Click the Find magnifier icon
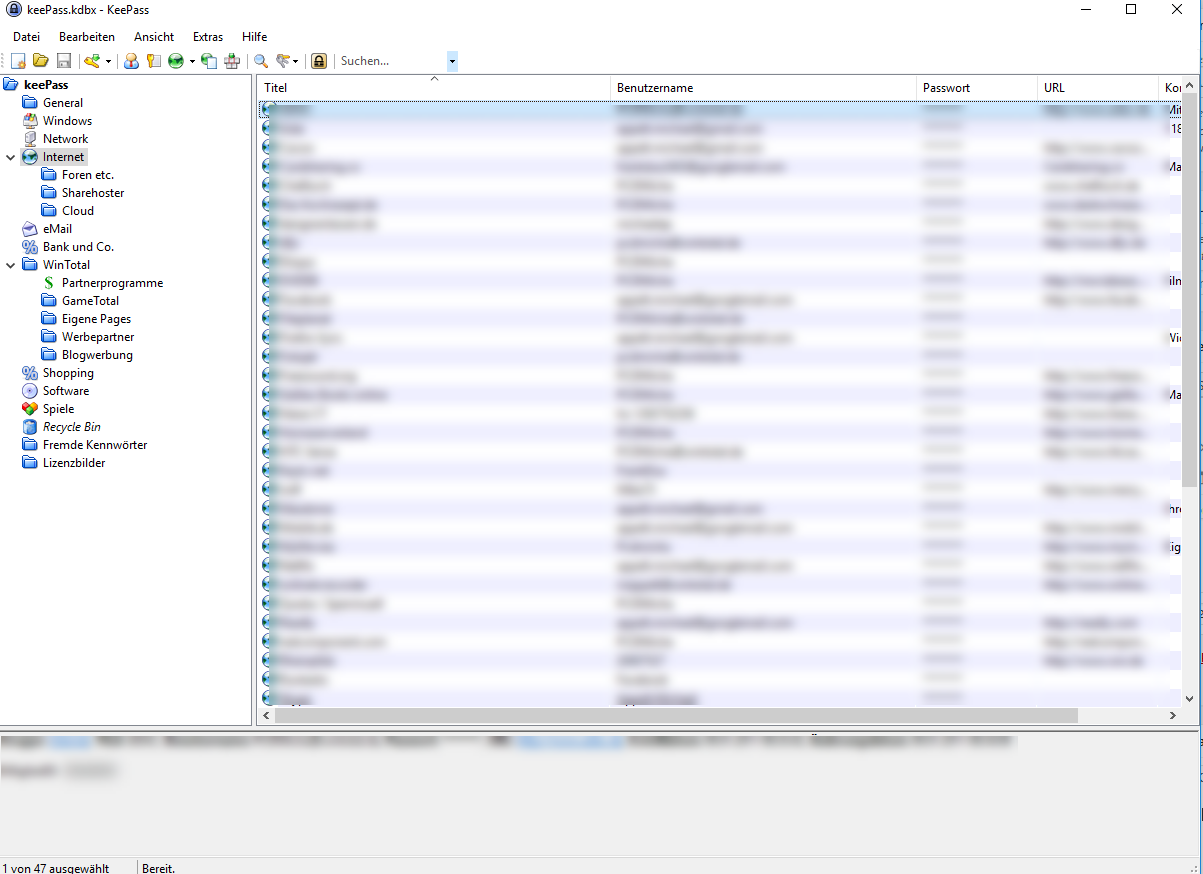Screen dimensions: 1203x874 click(x=261, y=61)
